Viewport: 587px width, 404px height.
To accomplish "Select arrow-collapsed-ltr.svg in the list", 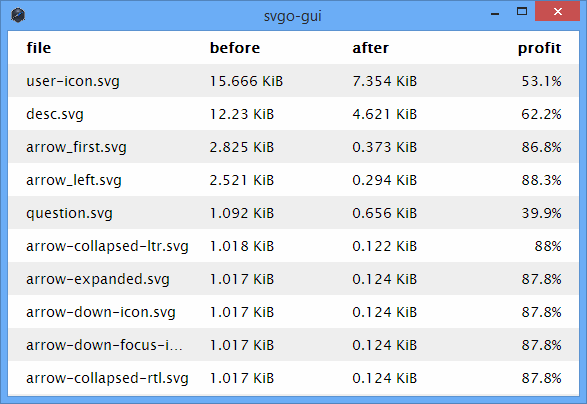I will pyautogui.click(x=294, y=245).
